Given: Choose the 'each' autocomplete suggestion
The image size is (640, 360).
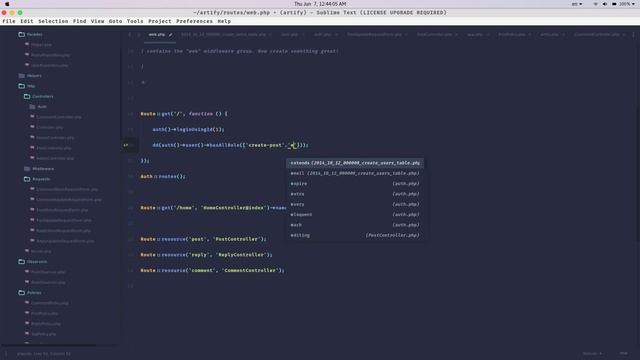Looking at the screenshot, I should 355,225.
